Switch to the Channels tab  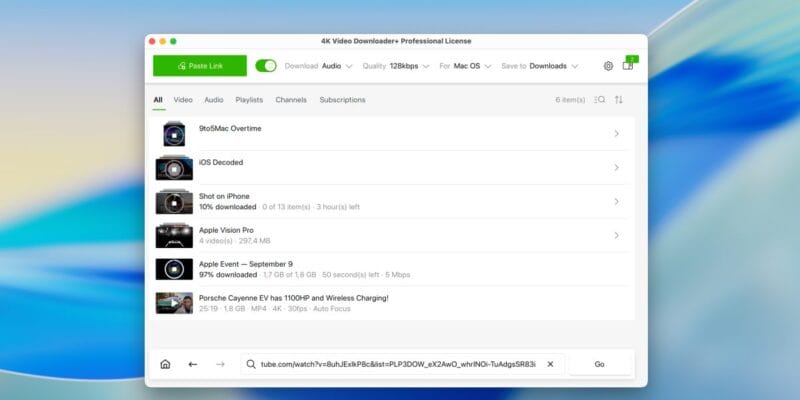291,100
